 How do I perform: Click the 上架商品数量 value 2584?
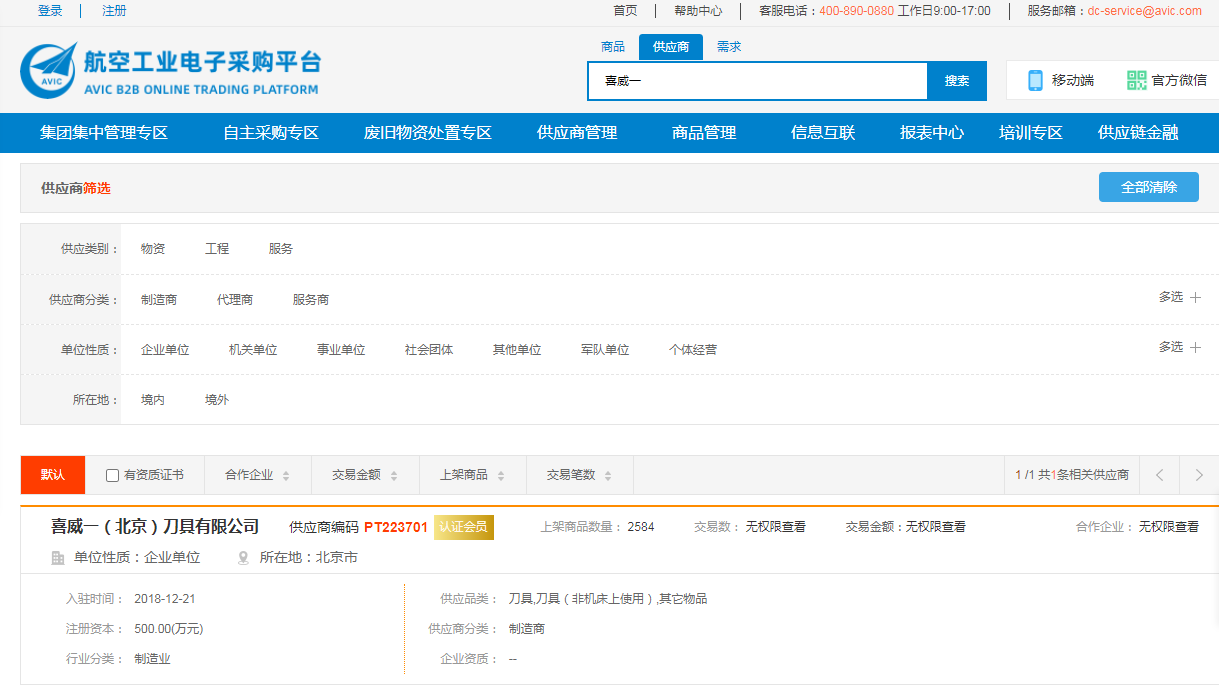[x=641, y=527]
